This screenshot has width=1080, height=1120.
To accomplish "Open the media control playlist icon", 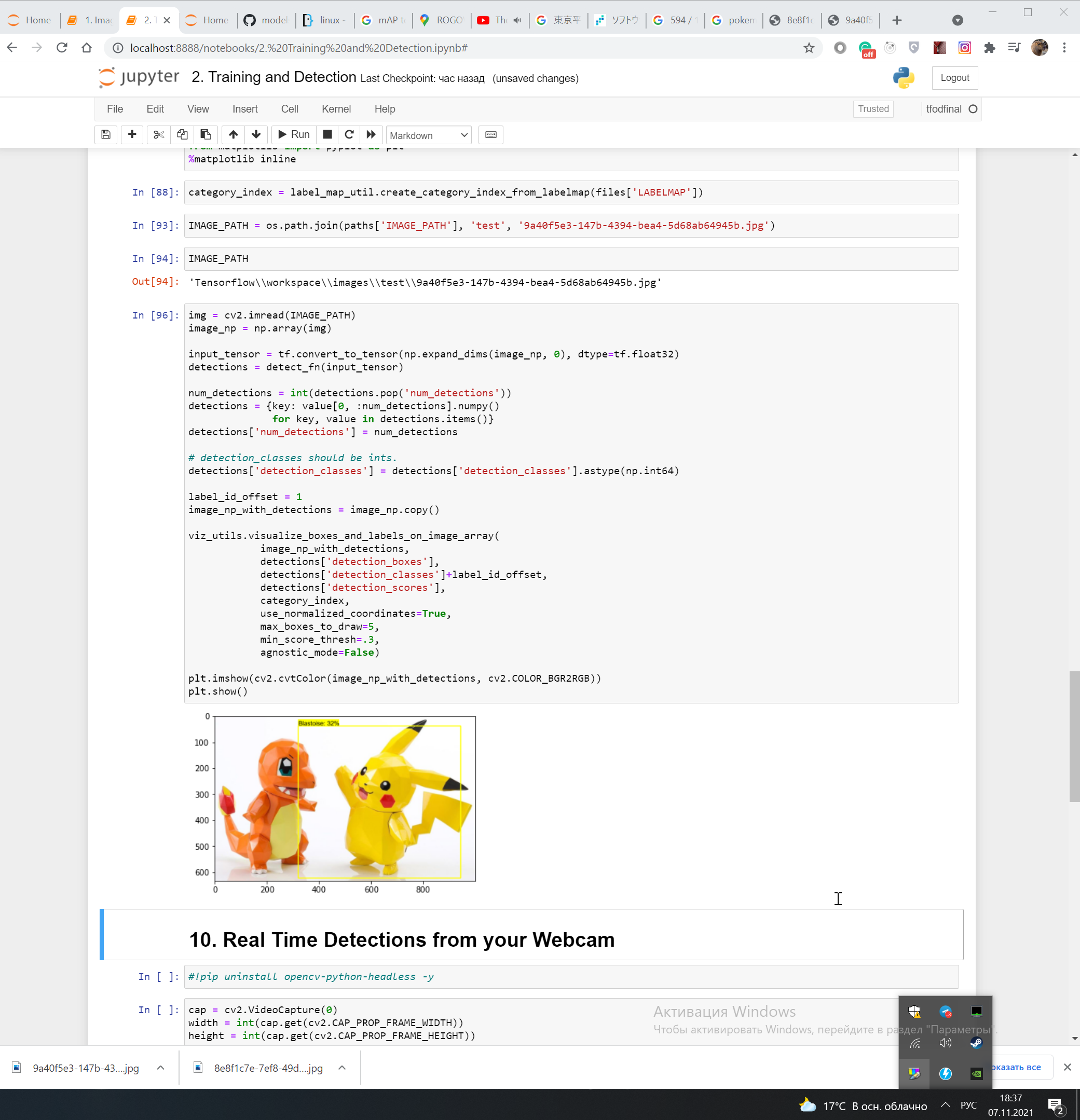I will coord(1014,48).
